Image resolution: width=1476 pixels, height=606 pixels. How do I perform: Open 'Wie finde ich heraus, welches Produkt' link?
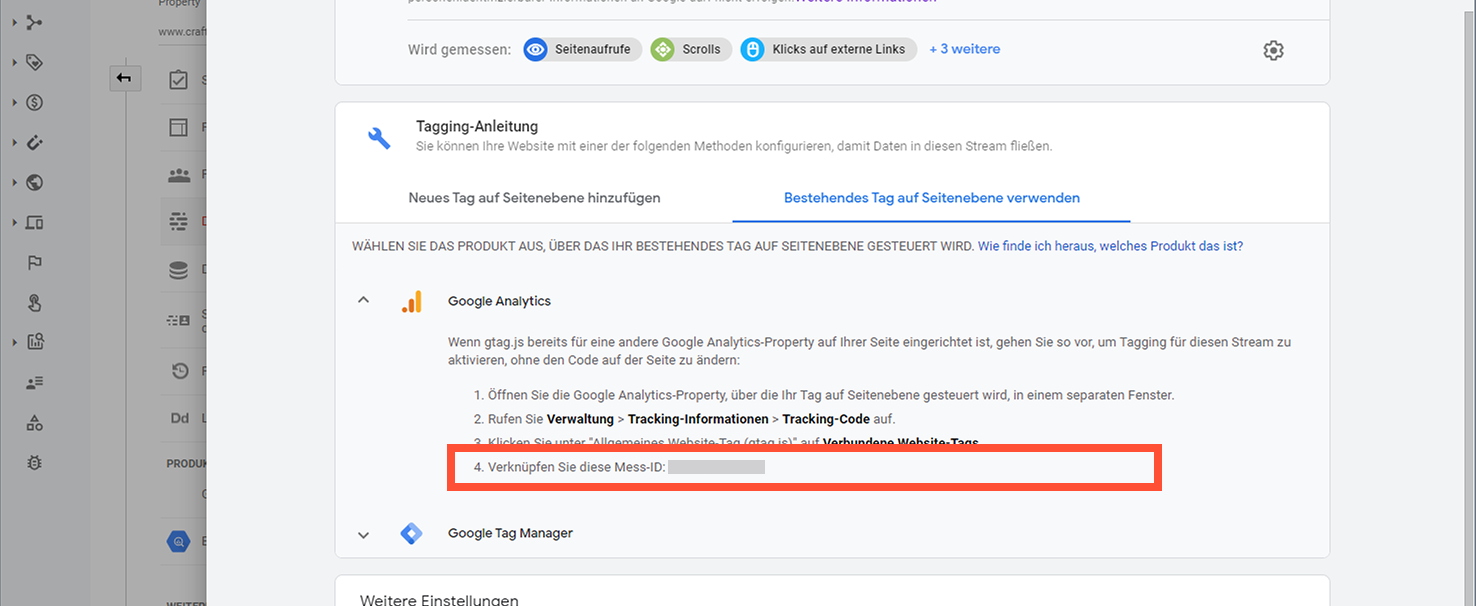(1110, 246)
